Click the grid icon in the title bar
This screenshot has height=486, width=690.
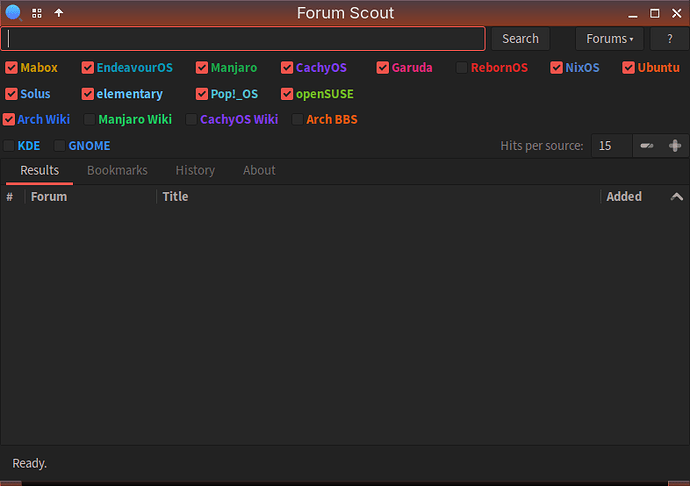[x=37, y=13]
